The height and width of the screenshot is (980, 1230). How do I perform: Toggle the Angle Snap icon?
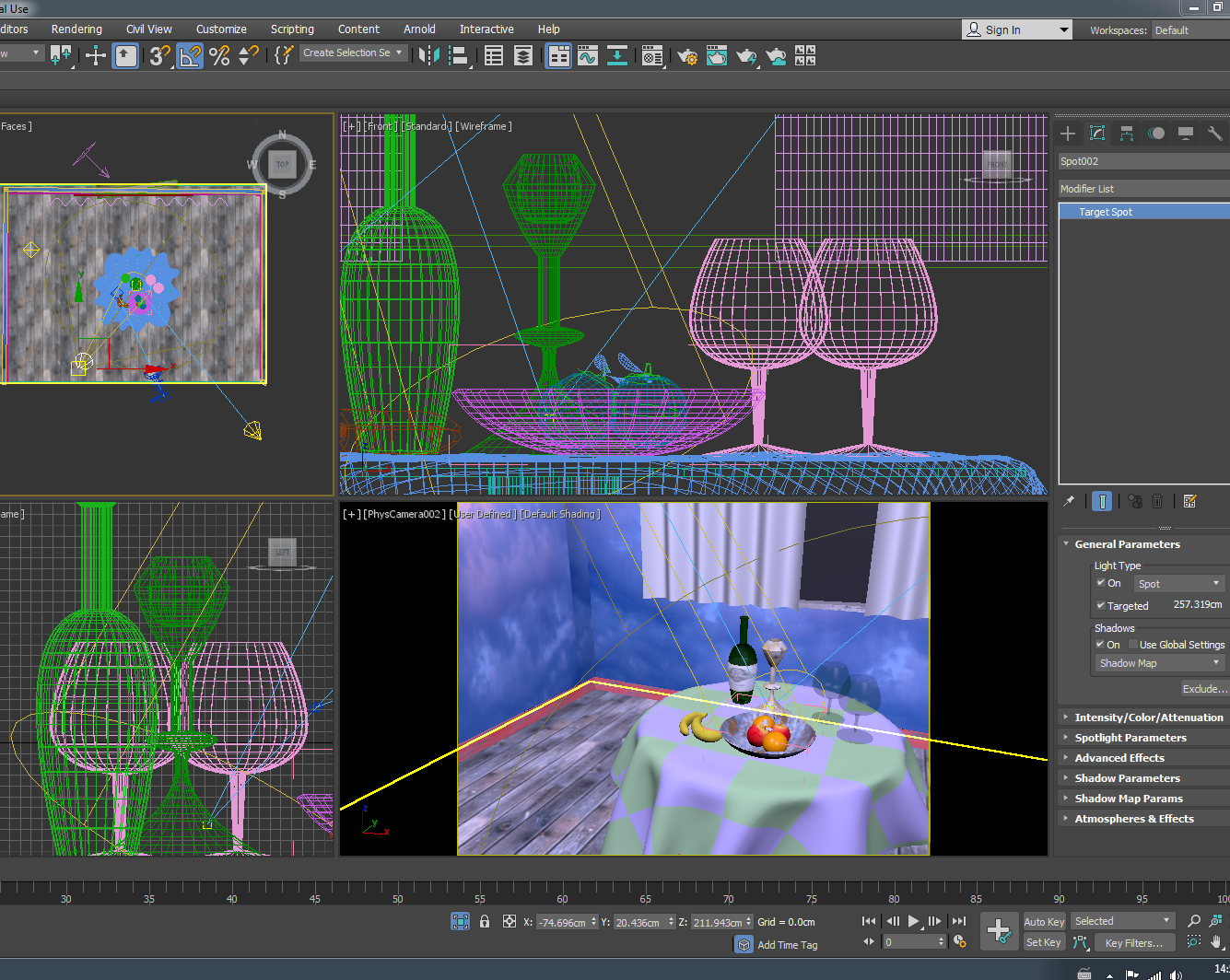pos(190,56)
